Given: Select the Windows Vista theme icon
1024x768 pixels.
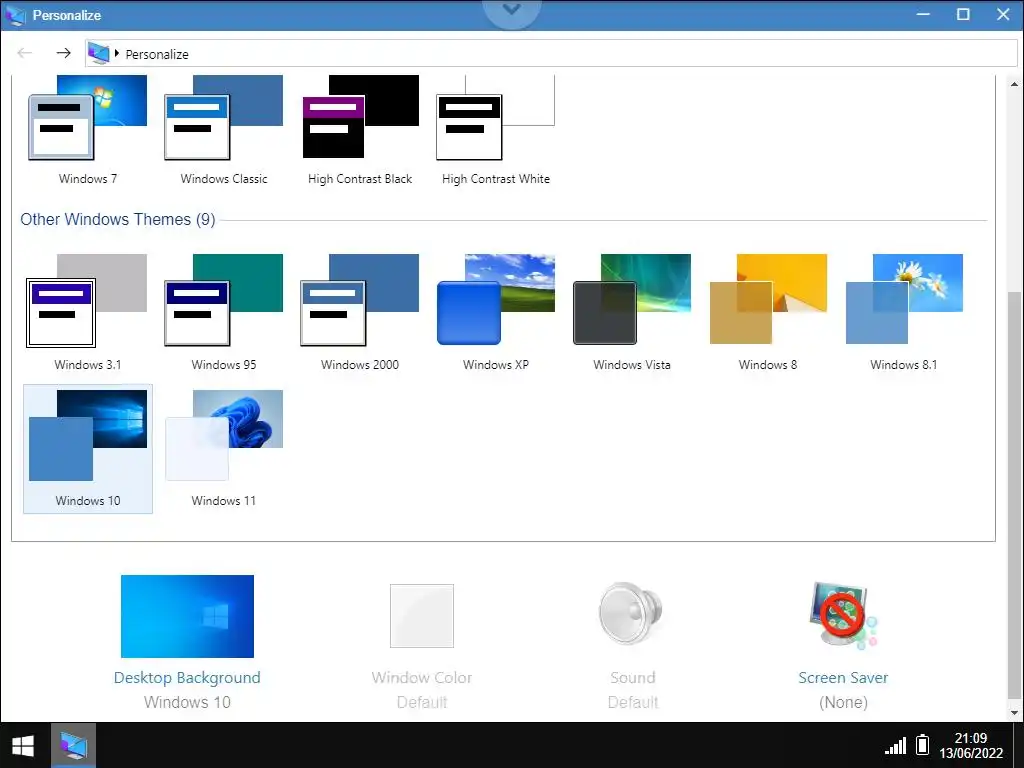Looking at the screenshot, I should (632, 300).
